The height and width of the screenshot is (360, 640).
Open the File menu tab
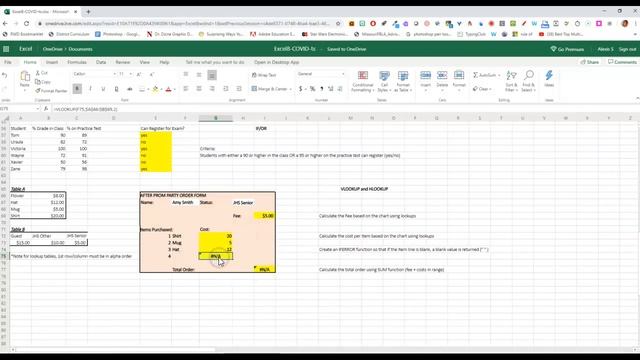click(8, 62)
